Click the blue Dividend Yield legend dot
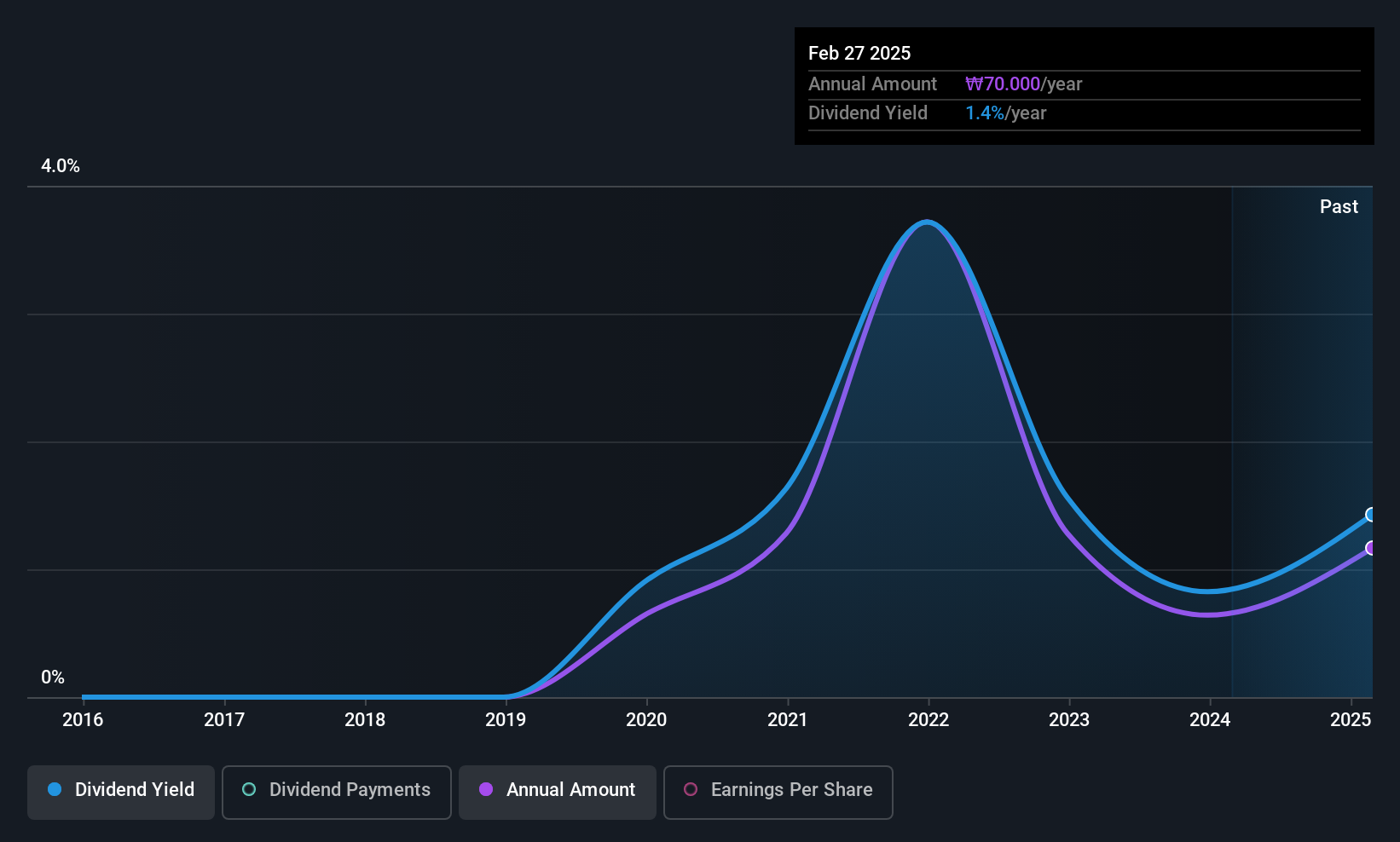This screenshot has width=1400, height=842. (55, 789)
